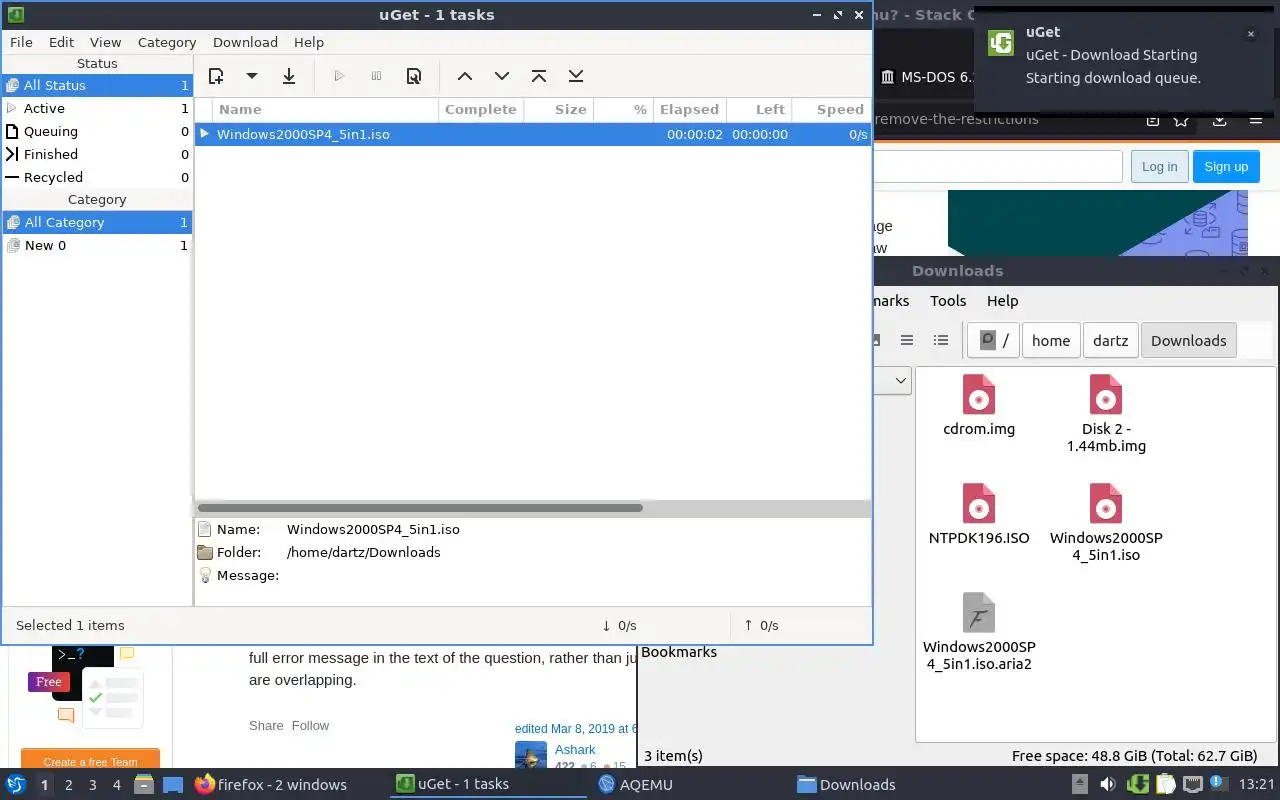The height and width of the screenshot is (800, 1280).
Task: Go to the dartz path button
Action: click(x=1110, y=340)
